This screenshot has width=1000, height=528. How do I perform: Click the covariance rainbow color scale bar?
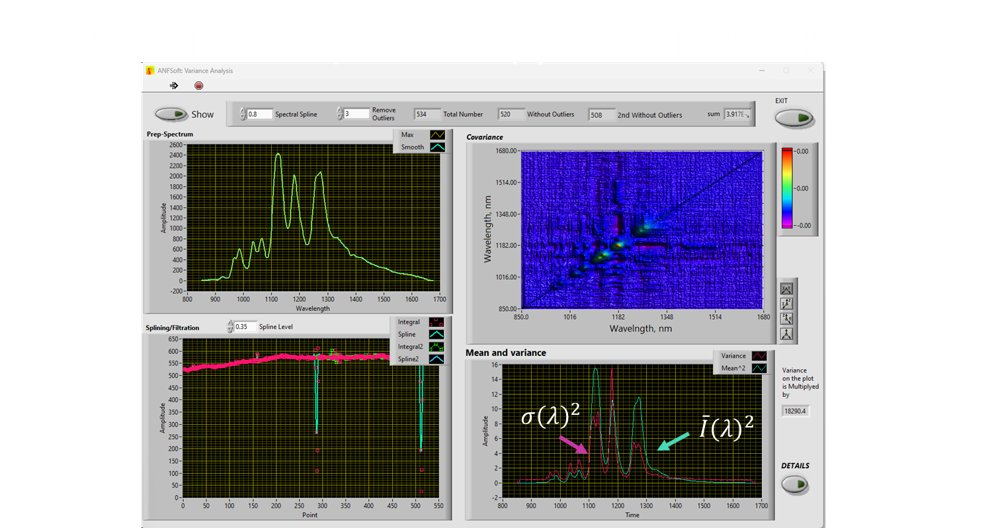[x=788, y=188]
